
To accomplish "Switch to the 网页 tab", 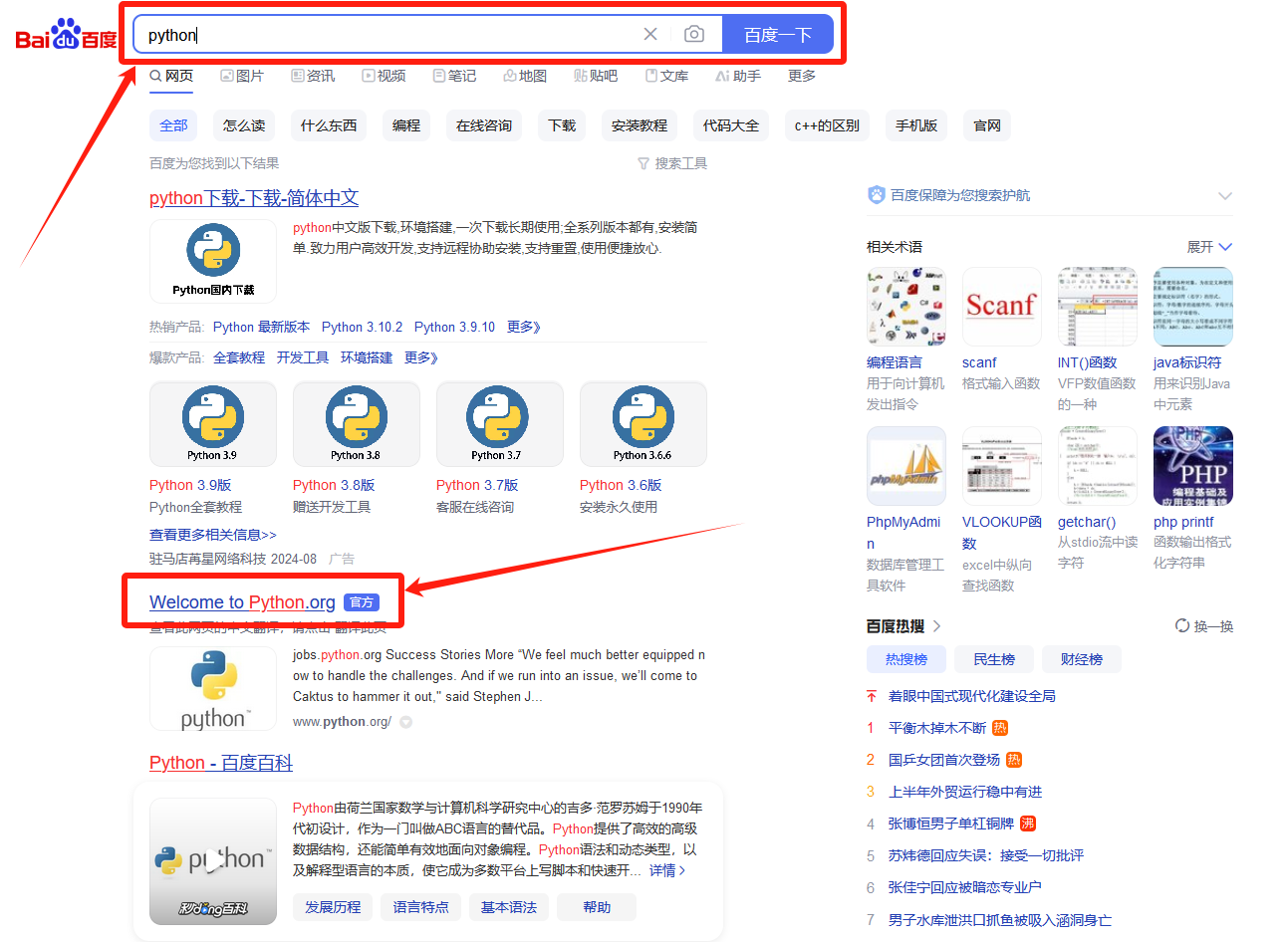I will (171, 76).
